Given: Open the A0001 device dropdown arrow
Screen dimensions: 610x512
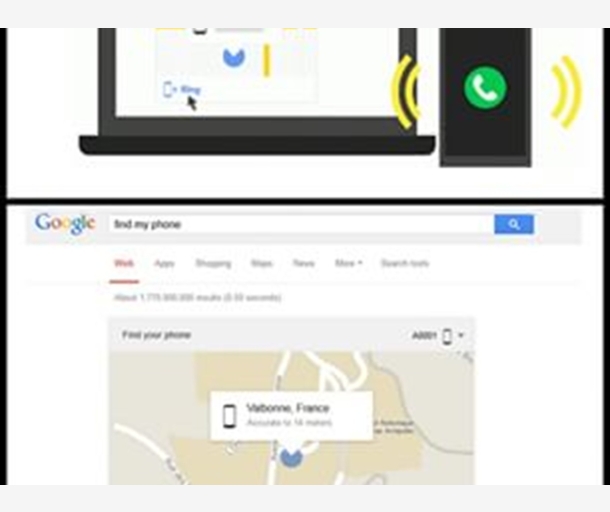Looking at the screenshot, I should [x=461, y=335].
